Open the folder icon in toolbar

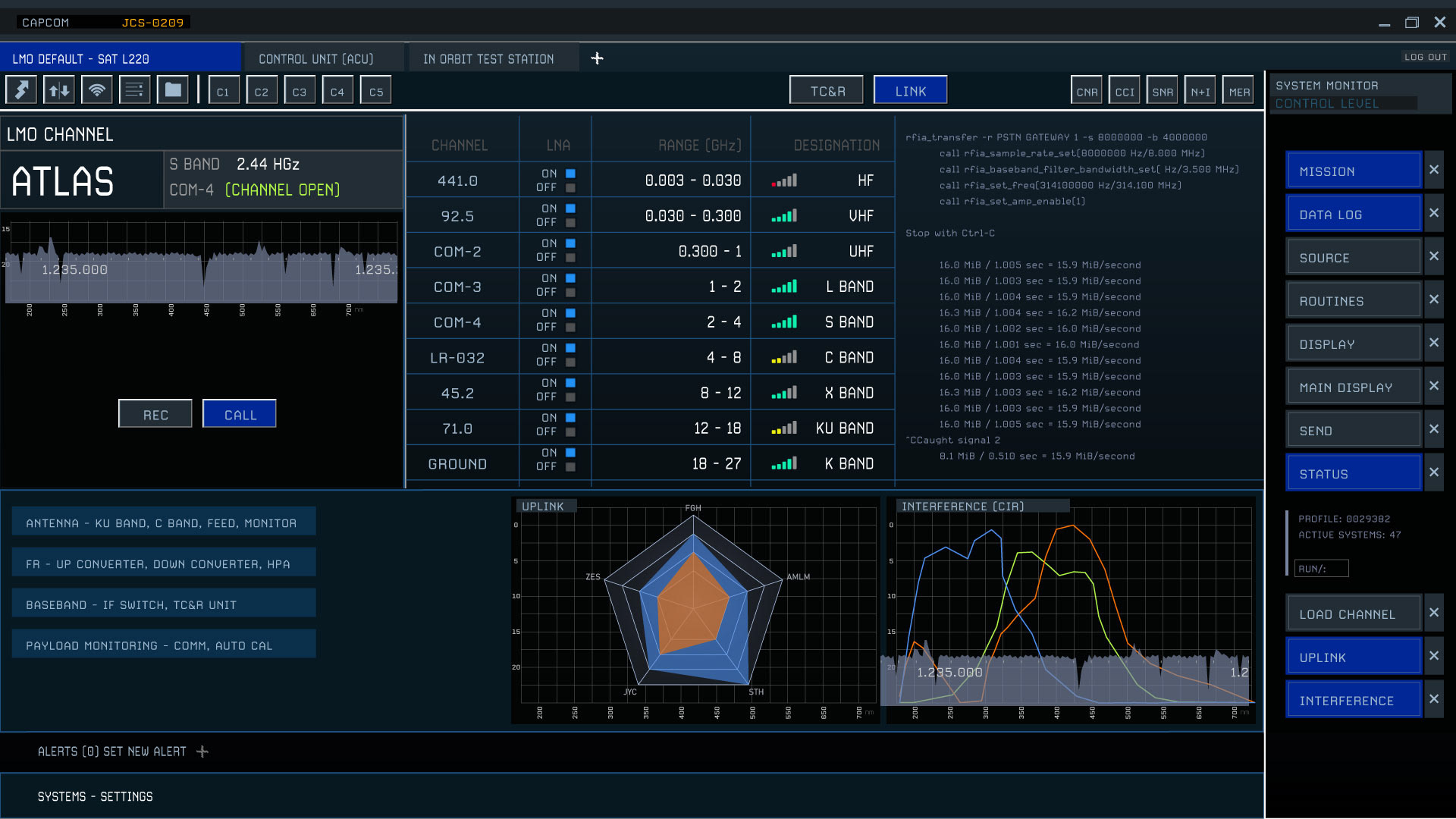pyautogui.click(x=173, y=90)
